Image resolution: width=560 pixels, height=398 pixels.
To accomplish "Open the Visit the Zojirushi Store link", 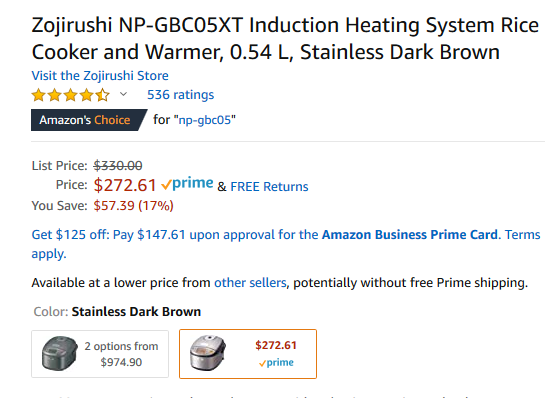I will [x=100, y=76].
